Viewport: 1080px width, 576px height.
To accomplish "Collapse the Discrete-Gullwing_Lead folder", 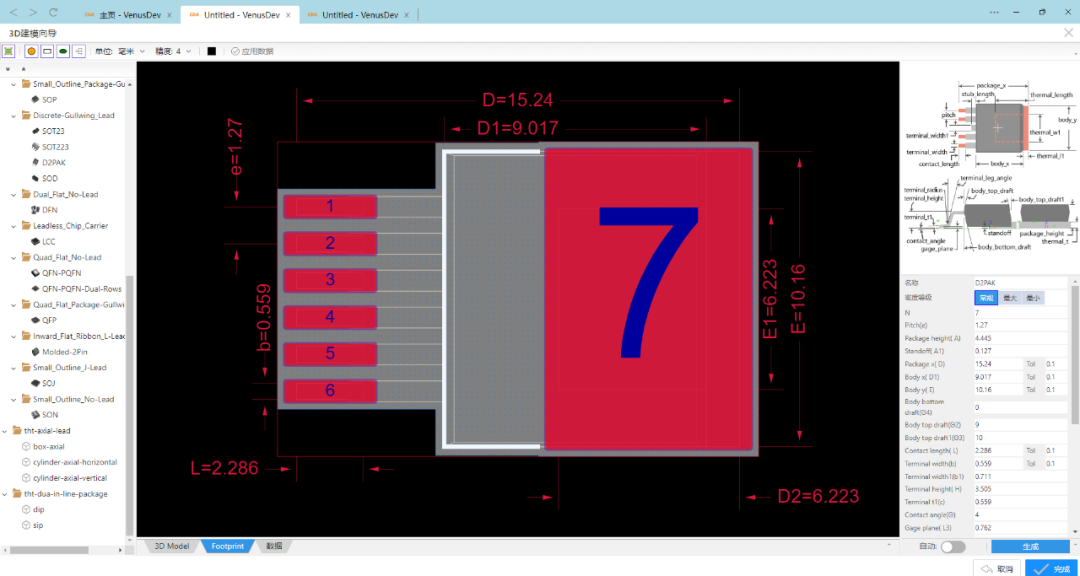I will click(x=13, y=115).
